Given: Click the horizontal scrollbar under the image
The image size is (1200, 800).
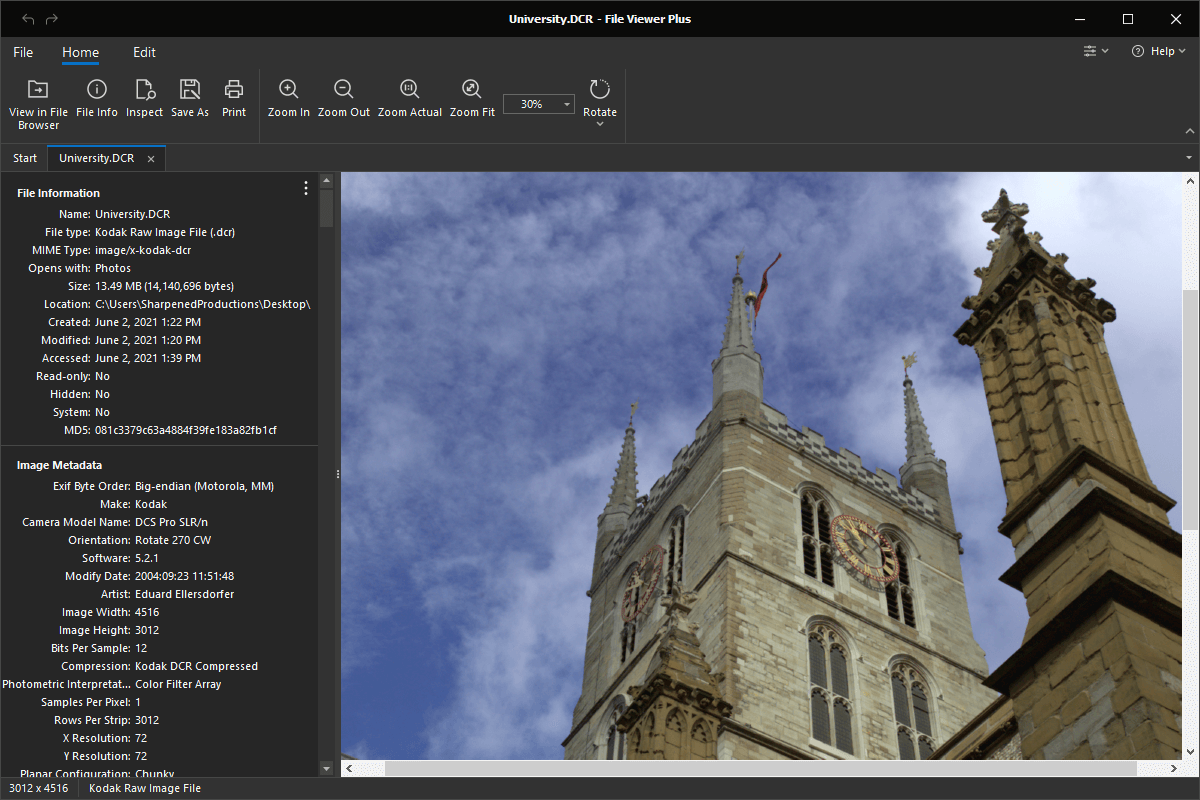Looking at the screenshot, I should [760, 768].
